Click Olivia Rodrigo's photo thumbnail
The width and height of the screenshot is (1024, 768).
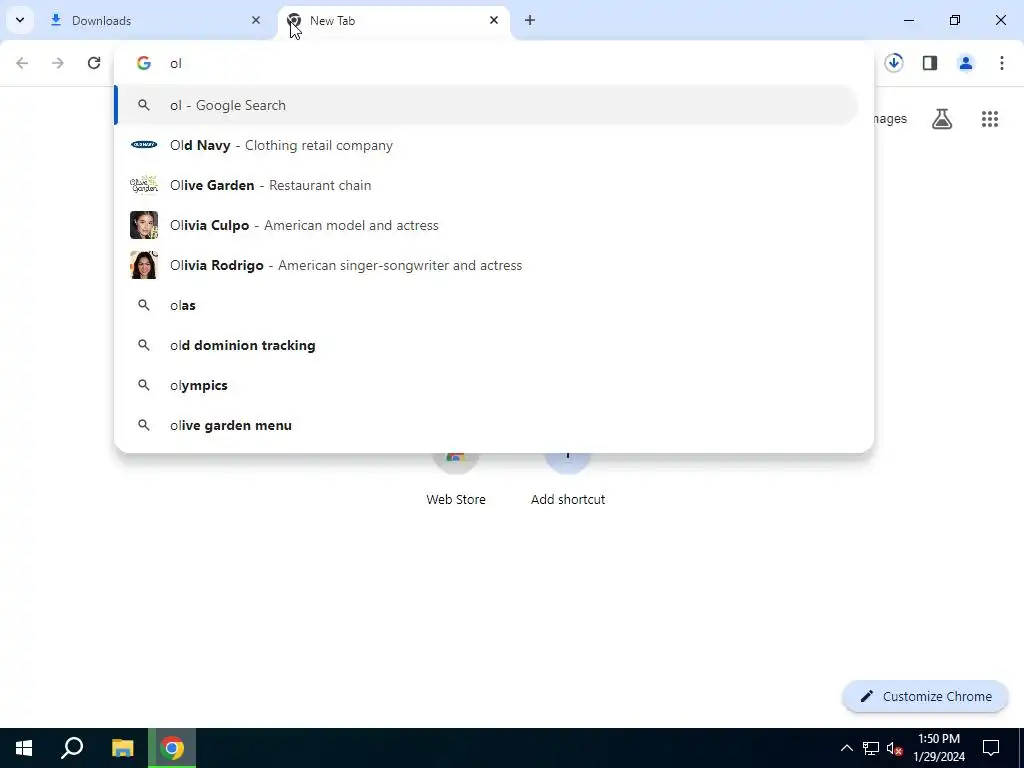144,265
